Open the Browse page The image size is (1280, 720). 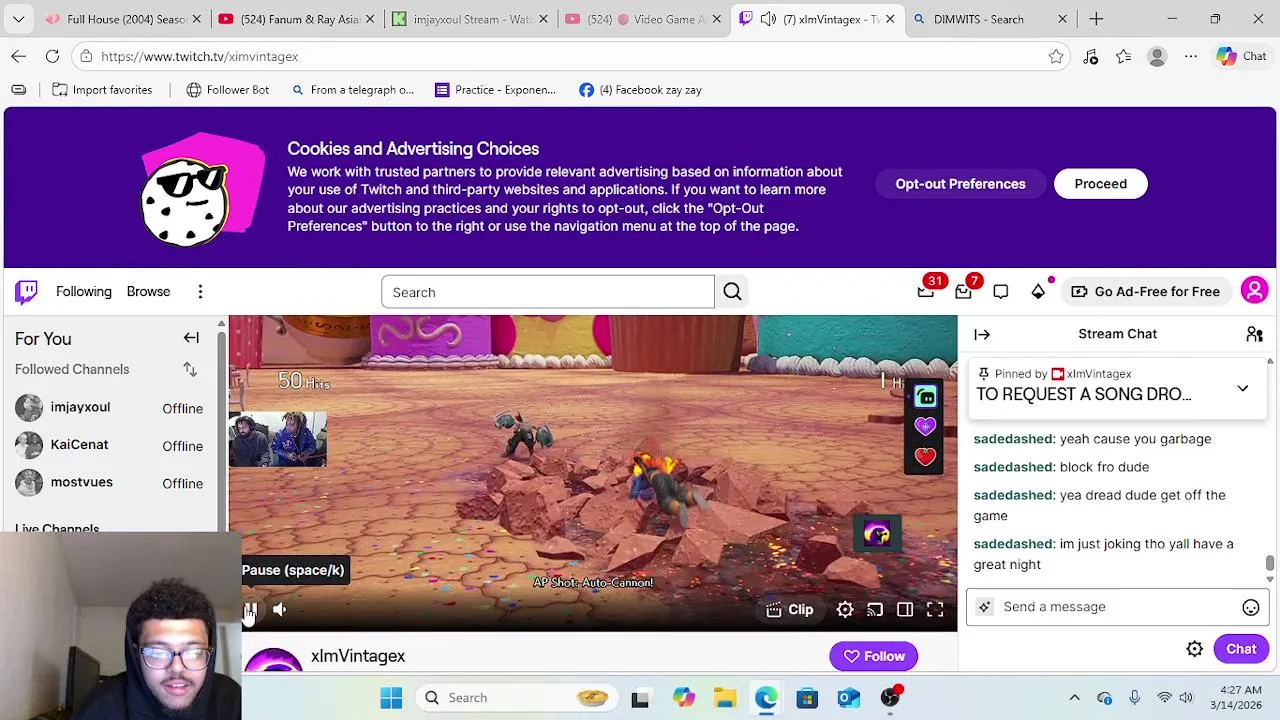(148, 292)
